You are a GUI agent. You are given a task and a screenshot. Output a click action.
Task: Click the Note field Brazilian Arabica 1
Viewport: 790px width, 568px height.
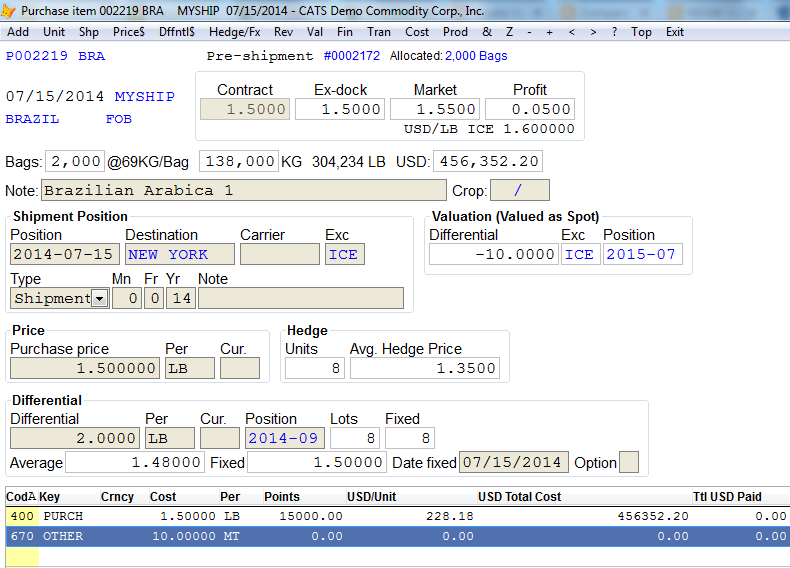pyautogui.click(x=244, y=191)
